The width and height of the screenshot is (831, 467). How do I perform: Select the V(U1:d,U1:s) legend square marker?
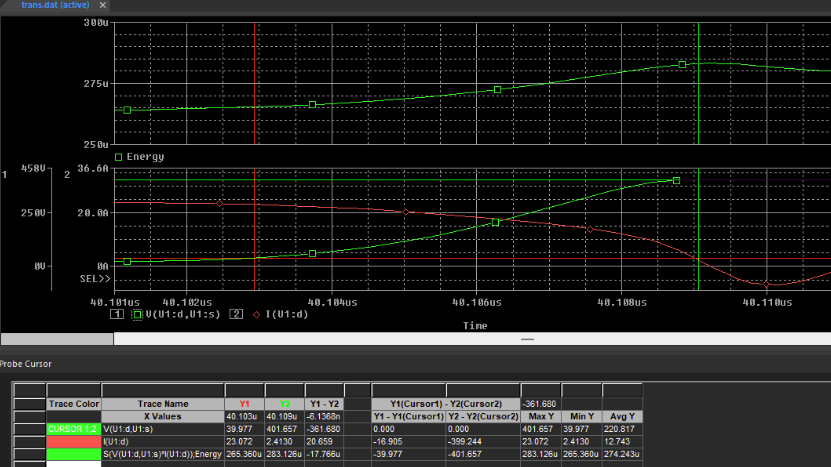click(x=137, y=314)
